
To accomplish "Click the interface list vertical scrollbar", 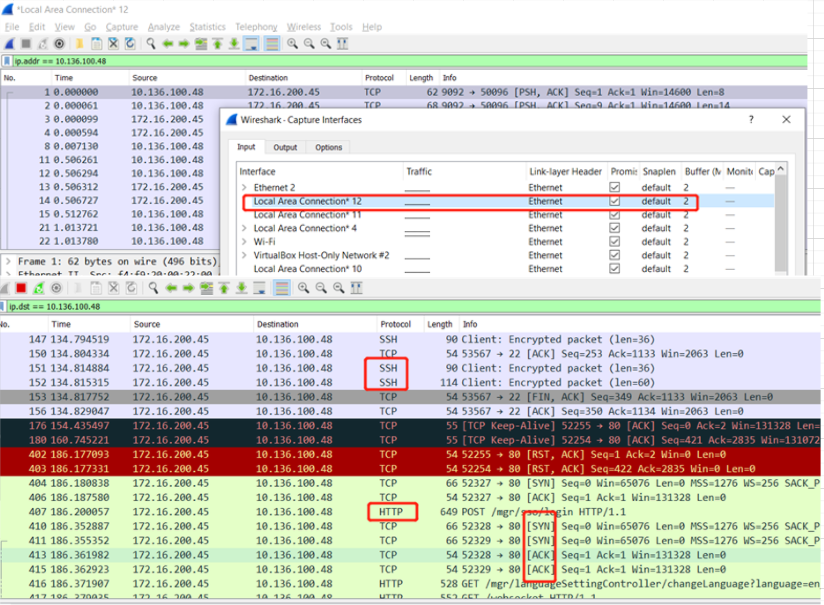I will coord(780,219).
